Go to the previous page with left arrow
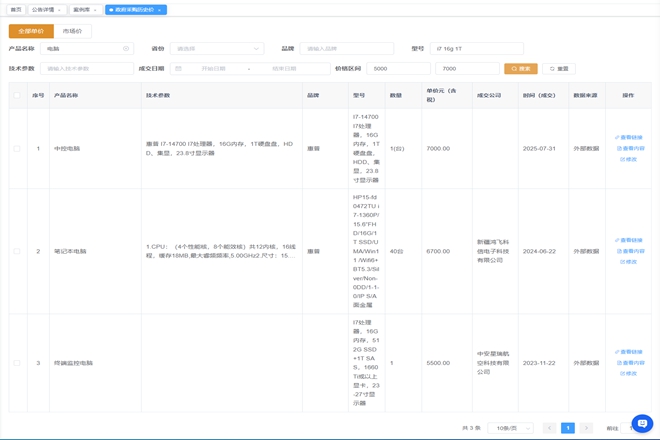 coord(549,428)
